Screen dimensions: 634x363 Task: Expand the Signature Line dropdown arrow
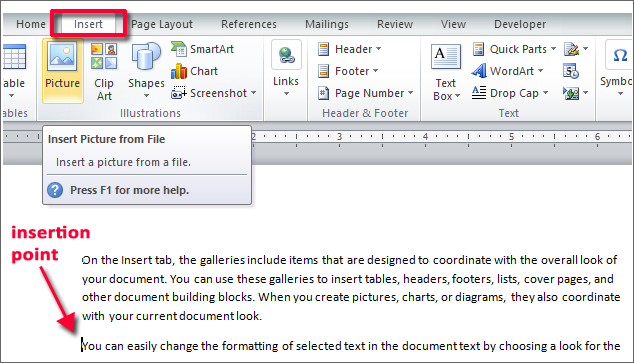tap(585, 49)
